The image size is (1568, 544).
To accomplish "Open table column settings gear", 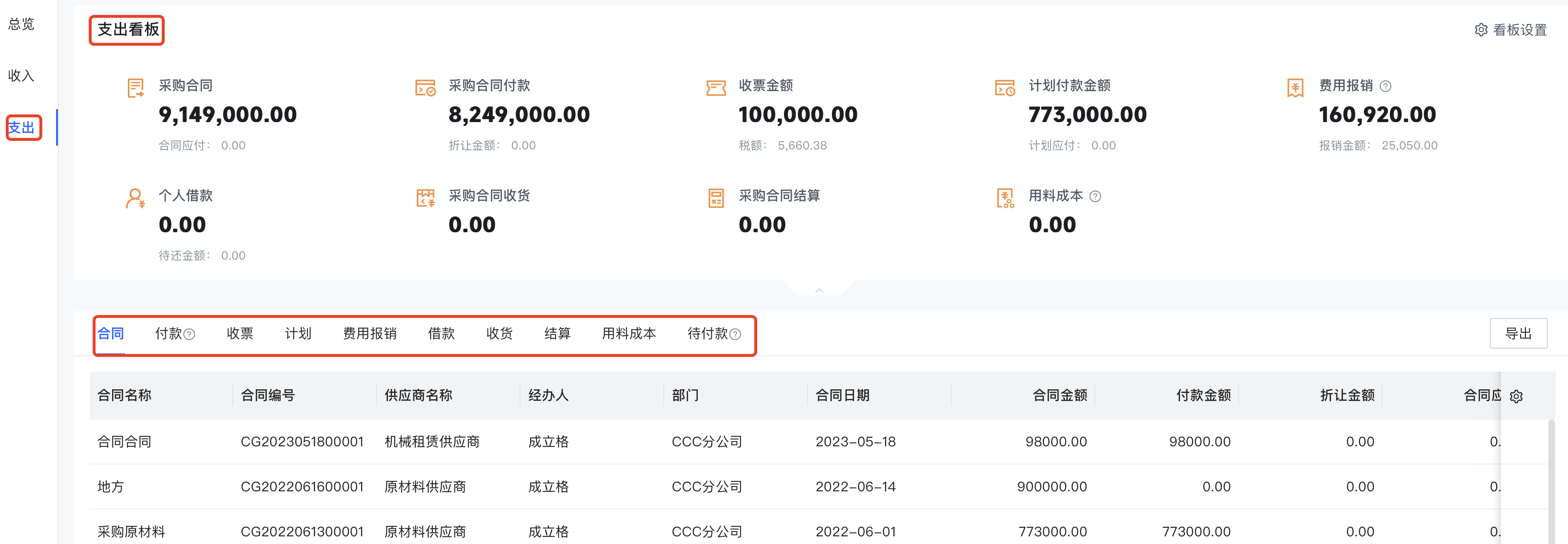I will coord(1516,396).
